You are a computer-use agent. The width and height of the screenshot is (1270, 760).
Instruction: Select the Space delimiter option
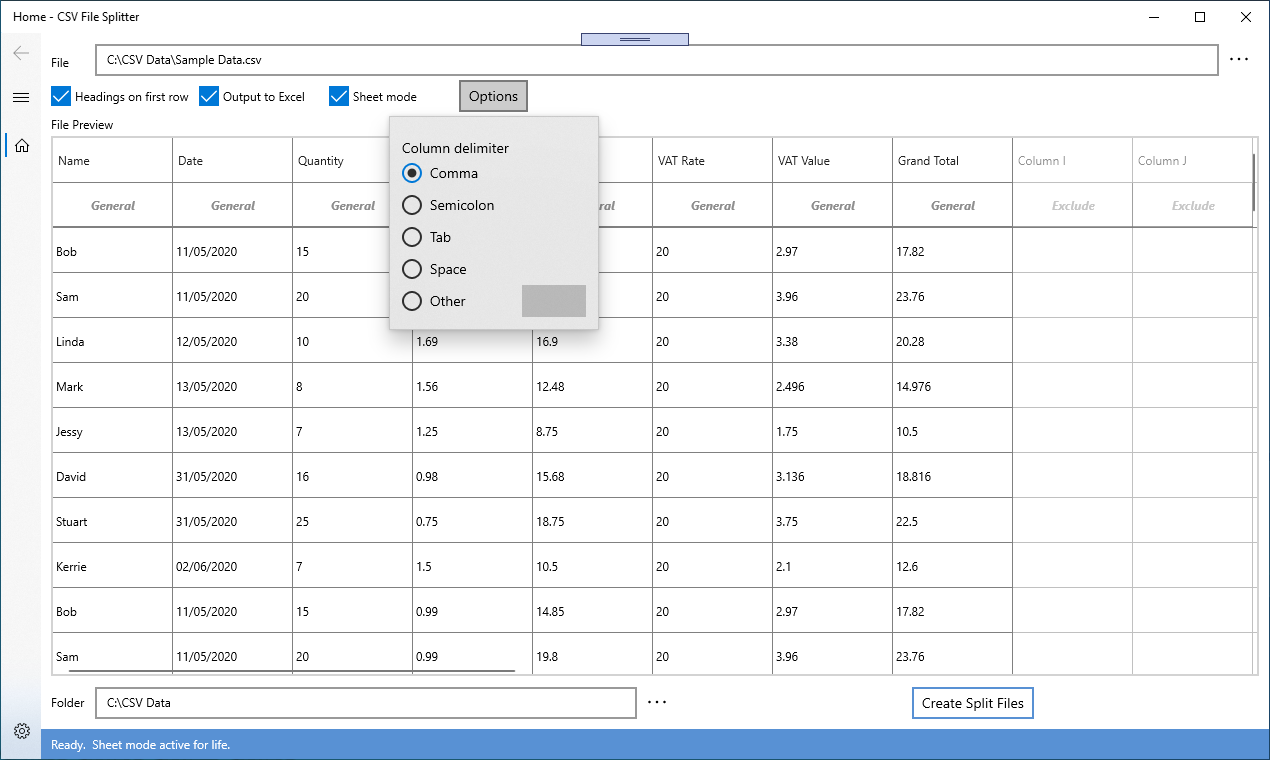tap(411, 269)
